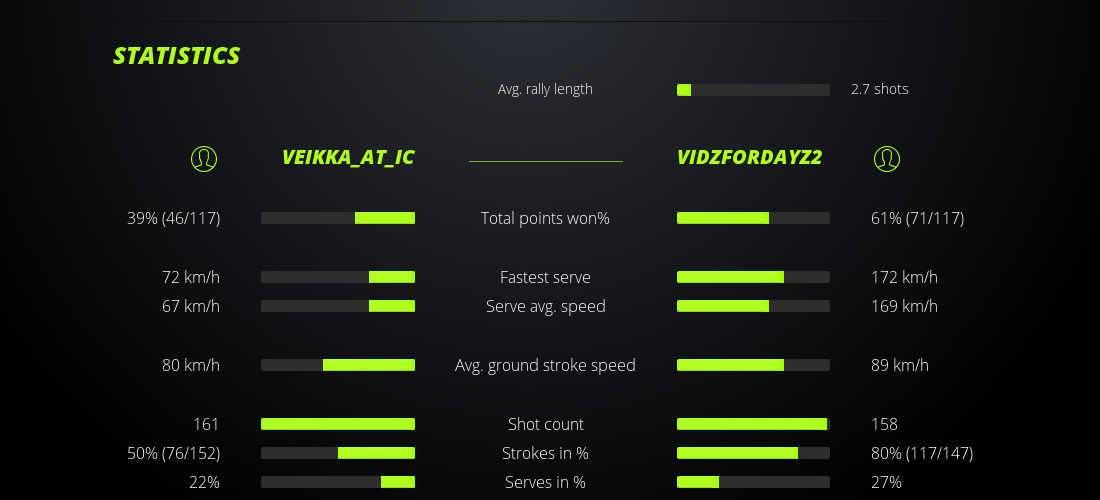Image resolution: width=1100 pixels, height=500 pixels.
Task: Click VIDZFORDAYZ2's Serve avg. speed bar
Action: click(753, 306)
